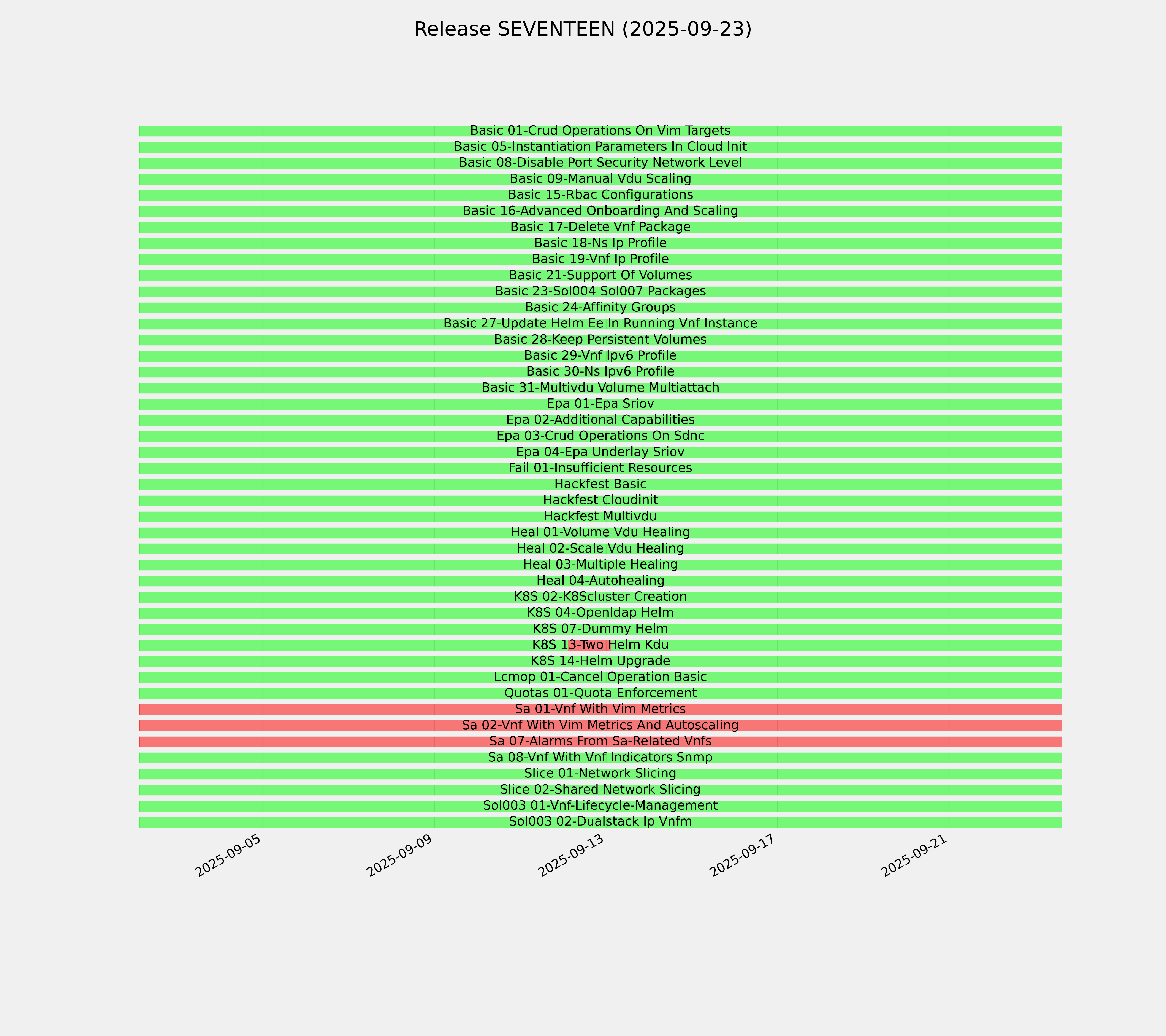The width and height of the screenshot is (1166, 1036).
Task: Click the Basic 27-Update Helm Ee row label
Action: [600, 323]
